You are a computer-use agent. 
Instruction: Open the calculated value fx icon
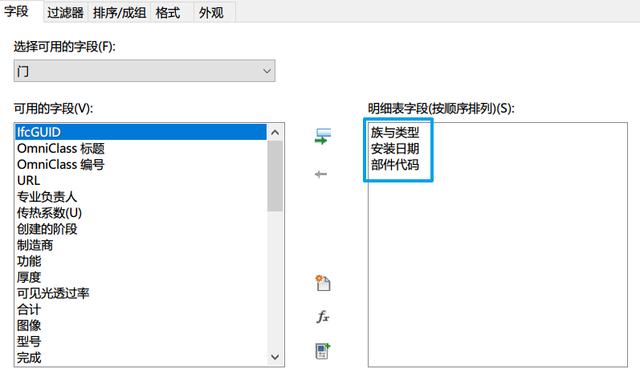pos(322,316)
